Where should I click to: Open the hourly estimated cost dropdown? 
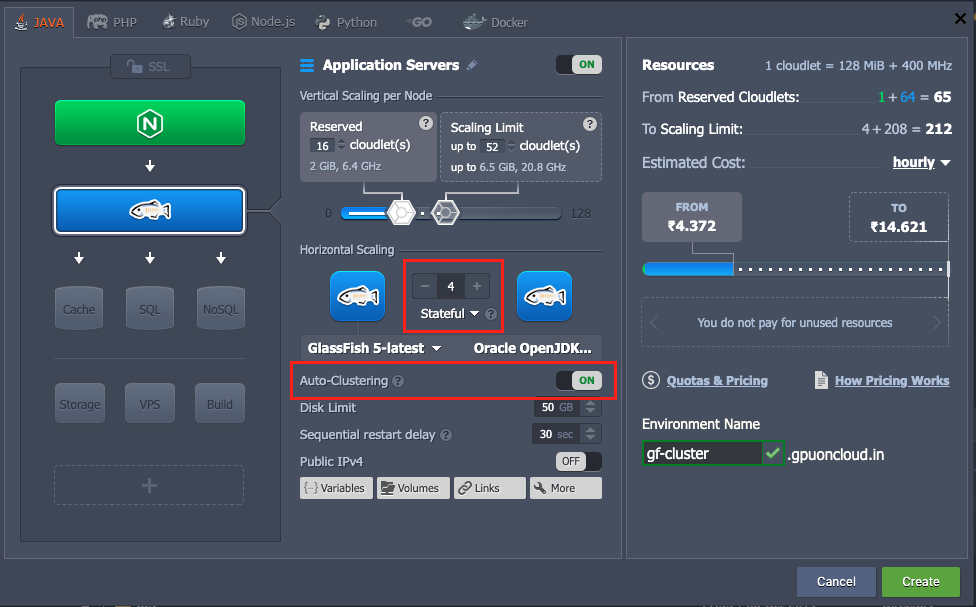(921, 162)
